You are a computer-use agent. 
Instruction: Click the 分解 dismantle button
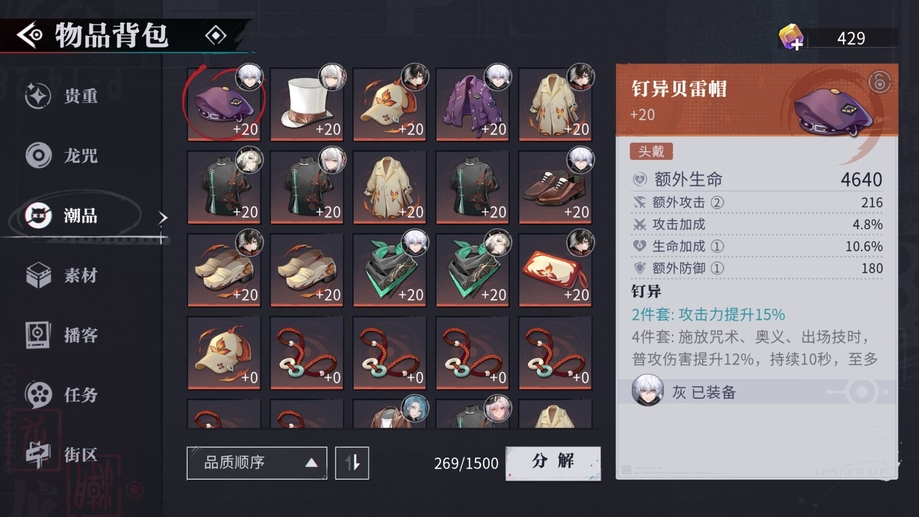point(553,463)
